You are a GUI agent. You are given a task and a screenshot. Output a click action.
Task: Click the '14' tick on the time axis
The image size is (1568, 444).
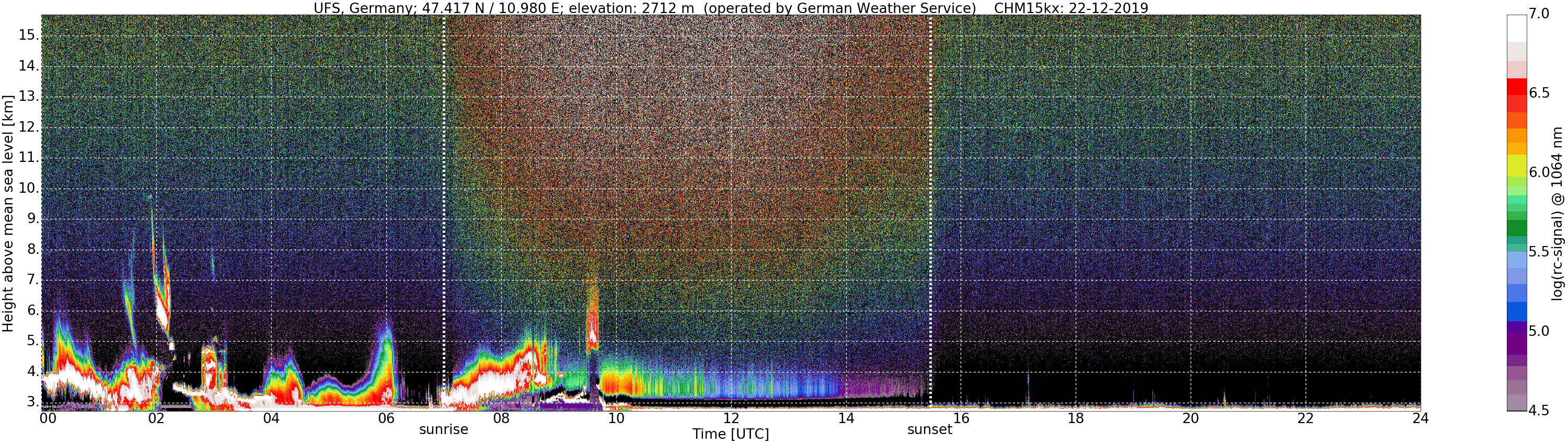[x=846, y=418]
